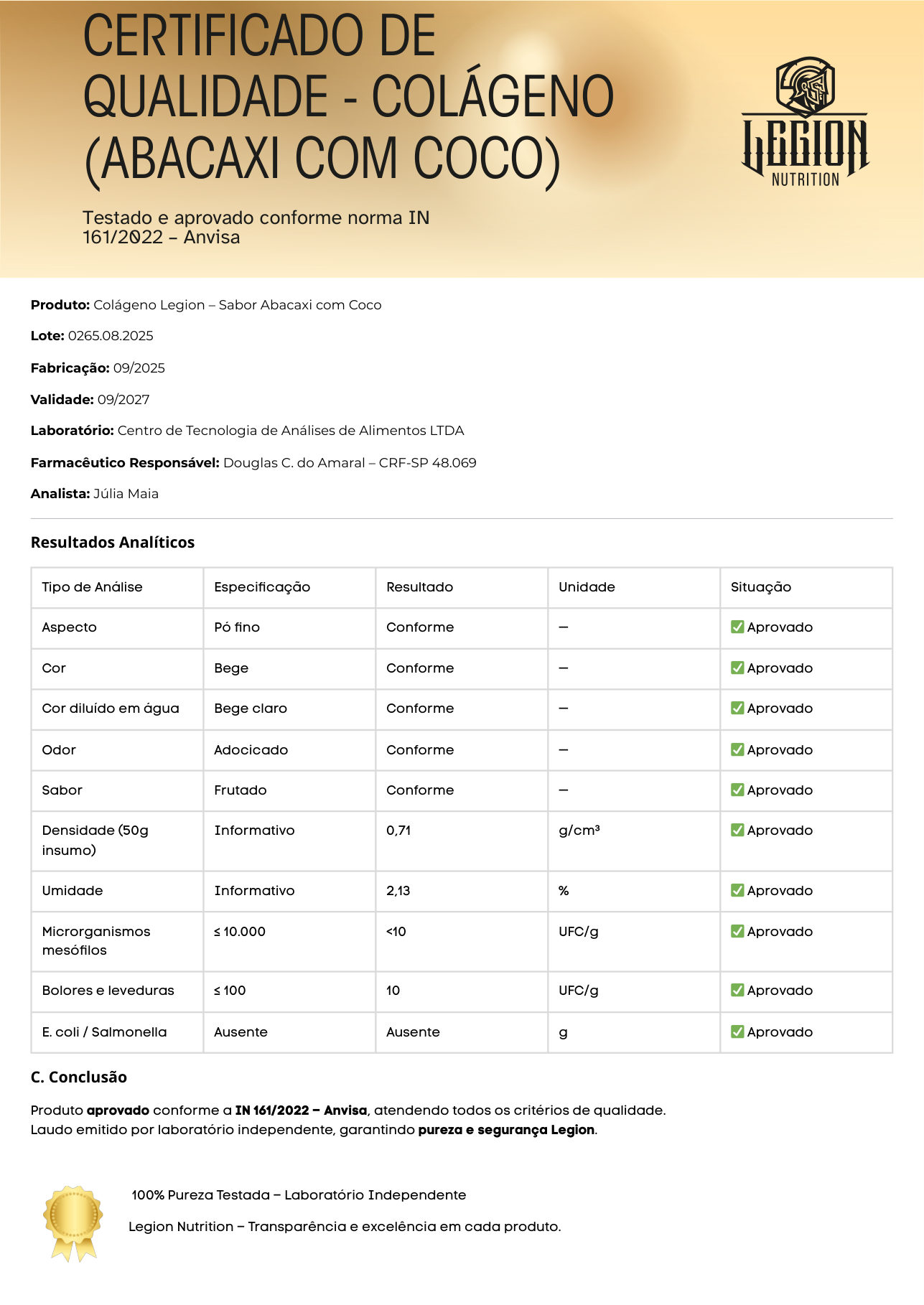Click the "≤ 100" specification for Bolores e leveduras
Viewport: 924px width, 1305px height.
click(x=230, y=991)
